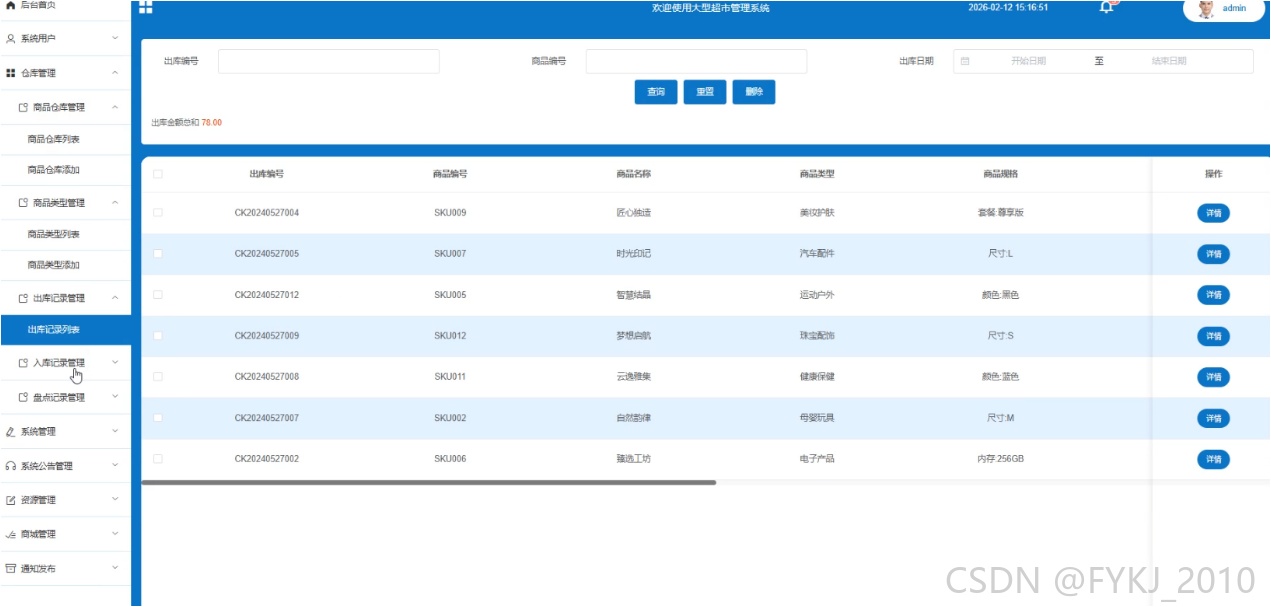
Task: Click the 重置 reset button
Action: tap(705, 92)
